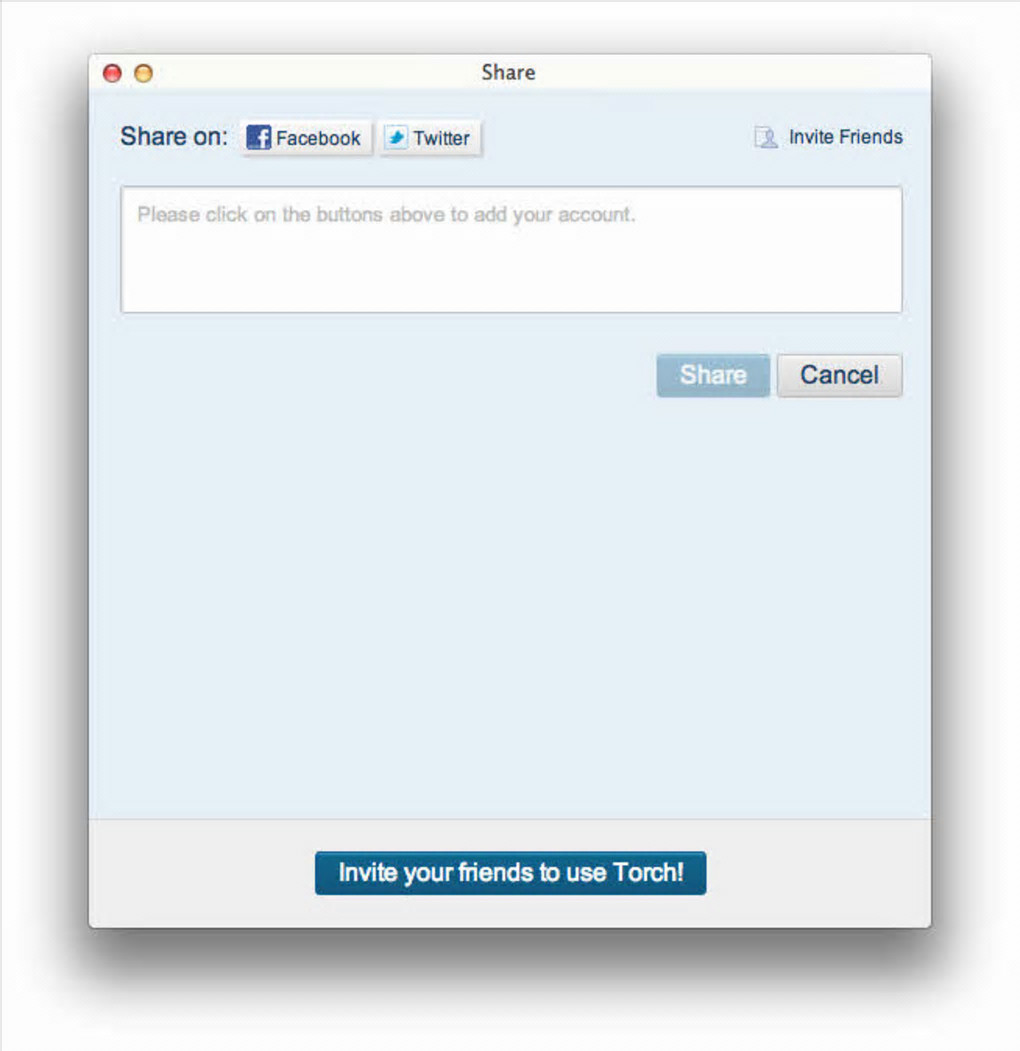Click the Facebook logo icon
The height and width of the screenshot is (1051, 1020).
pos(259,137)
